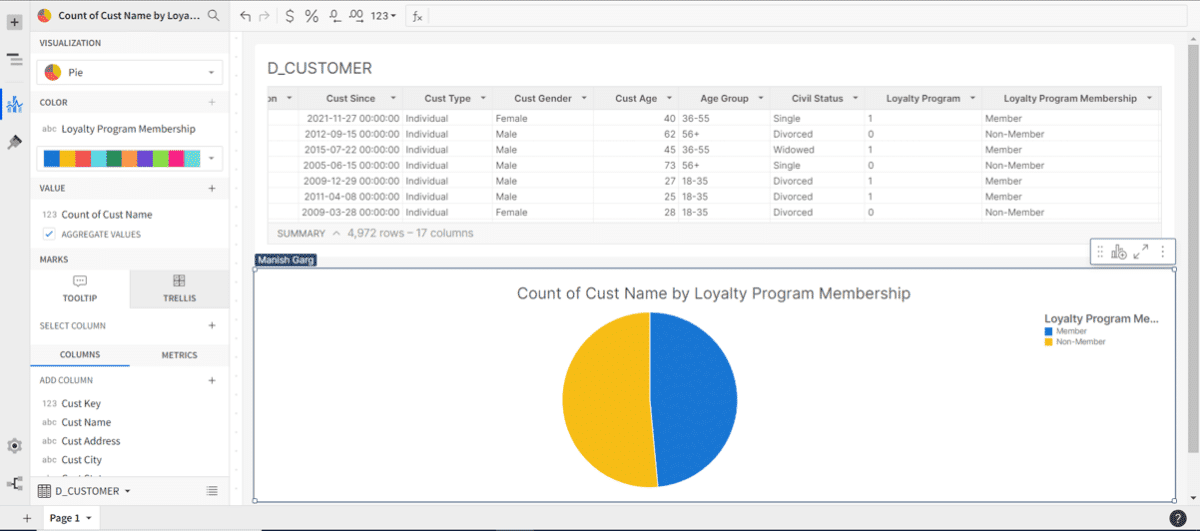Uncheck the Aggregate Values checkbox
1200x531 pixels.
coord(49,234)
